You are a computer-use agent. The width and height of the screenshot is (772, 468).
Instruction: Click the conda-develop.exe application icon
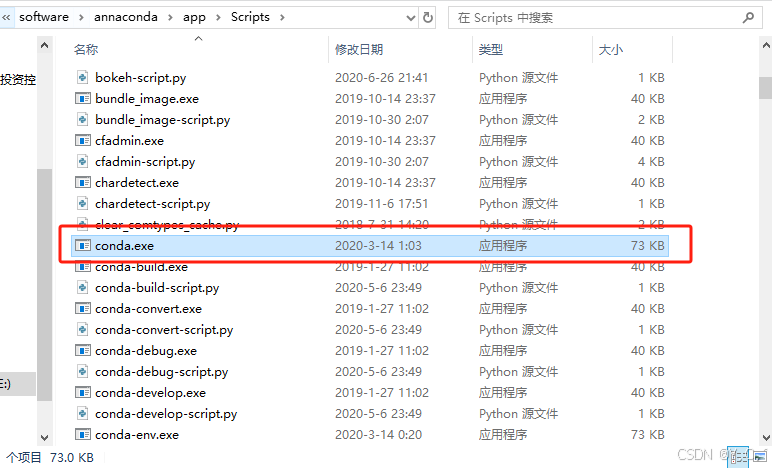[83, 392]
